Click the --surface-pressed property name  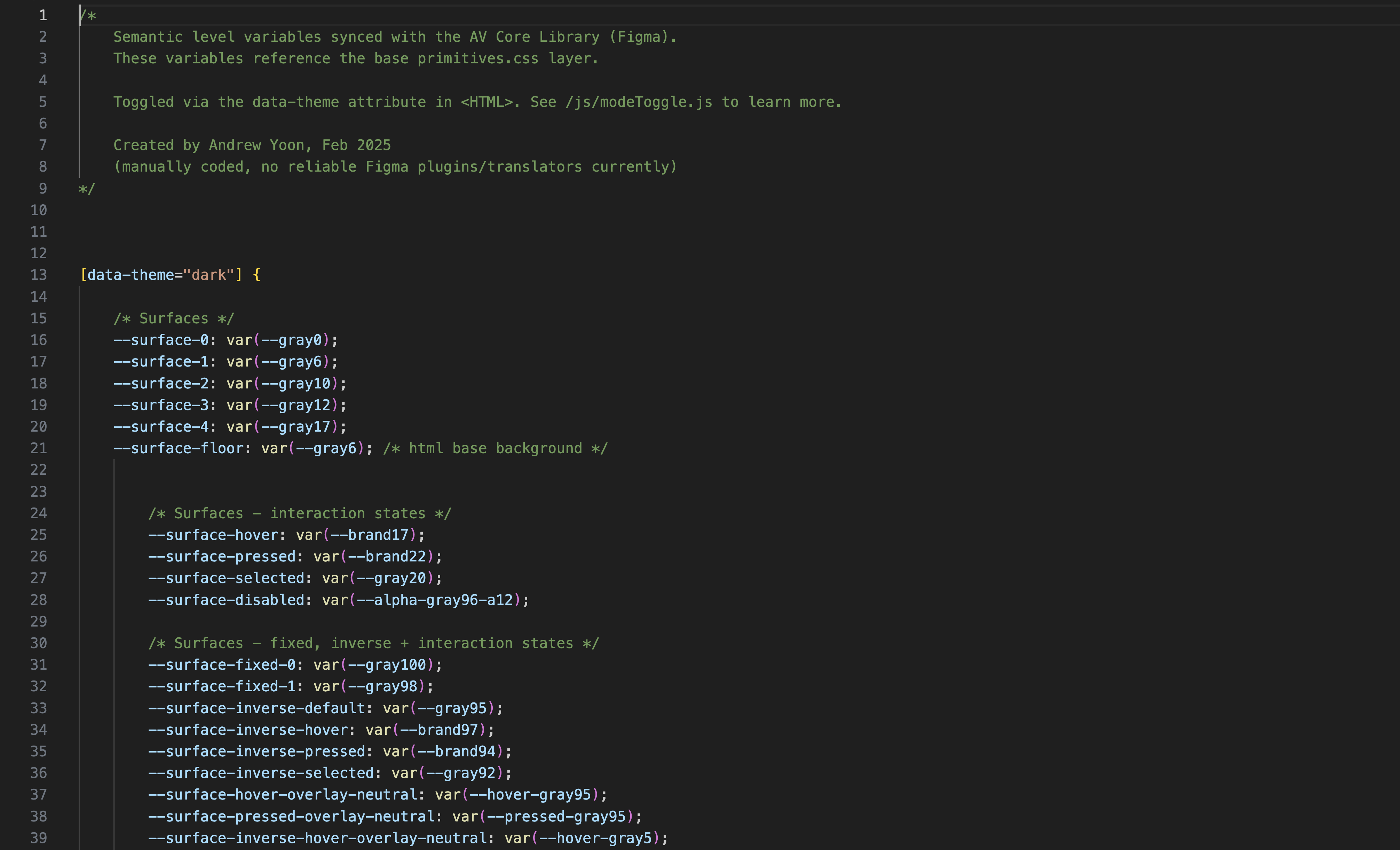(x=222, y=556)
